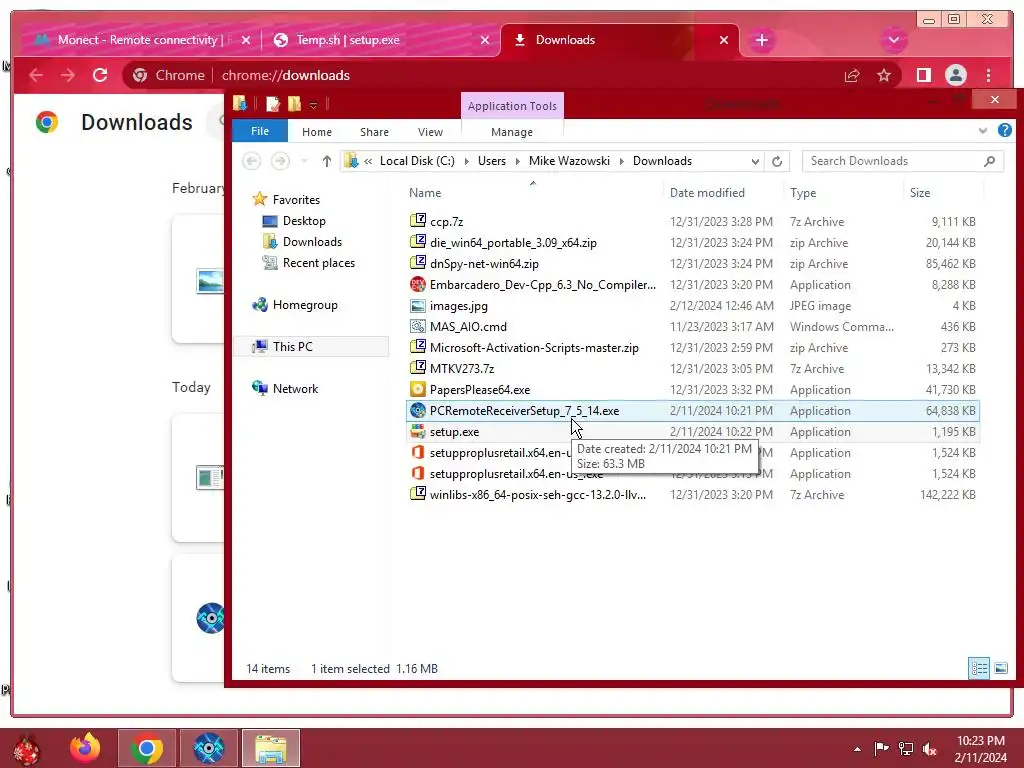The image size is (1024, 768).
Task: Select the PapersPlease64.exe application icon
Action: click(417, 389)
